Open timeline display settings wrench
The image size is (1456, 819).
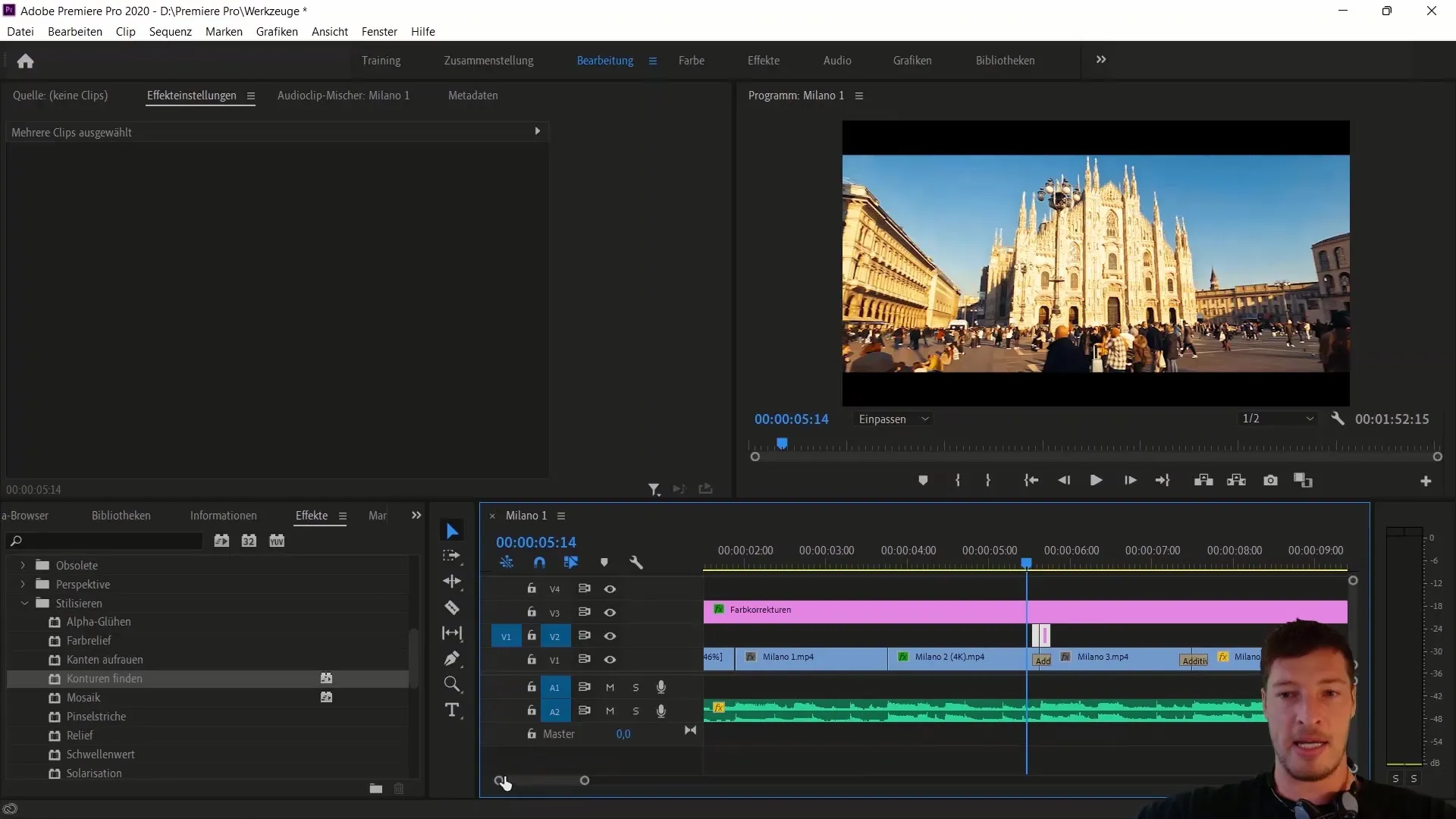[x=636, y=563]
